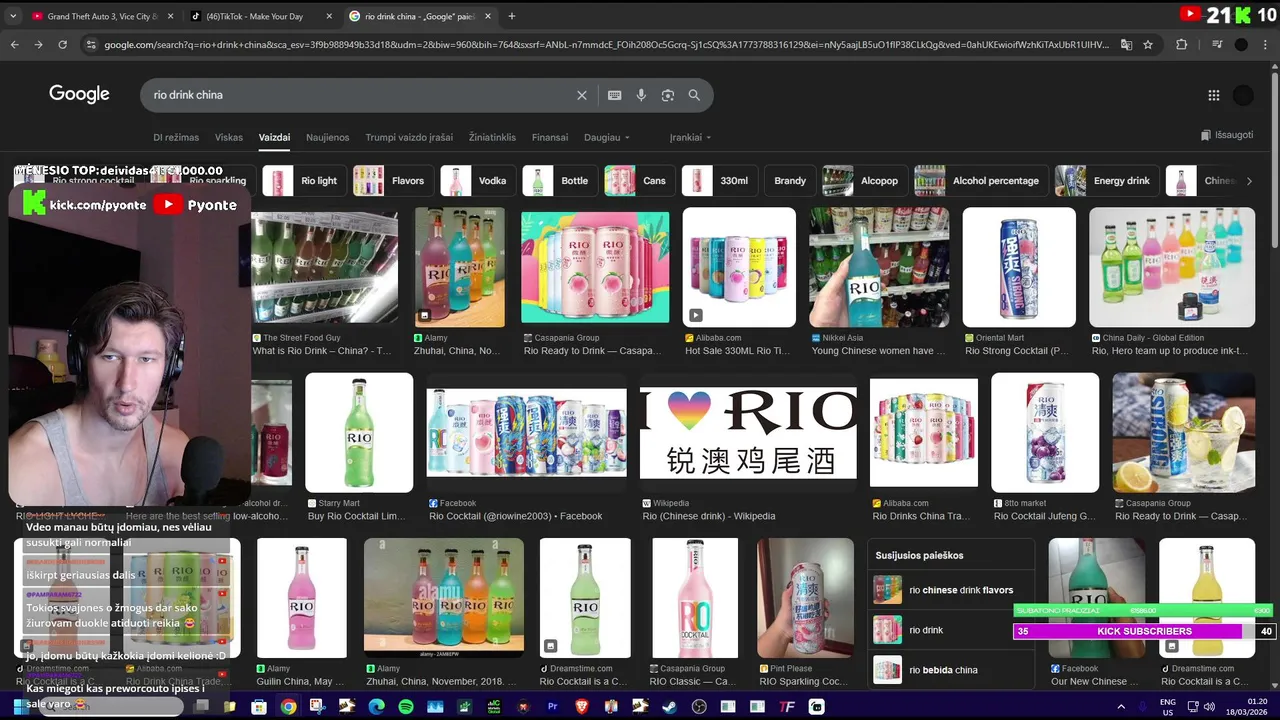
Task: Bookmark this page with the star icon
Action: coord(1148,44)
